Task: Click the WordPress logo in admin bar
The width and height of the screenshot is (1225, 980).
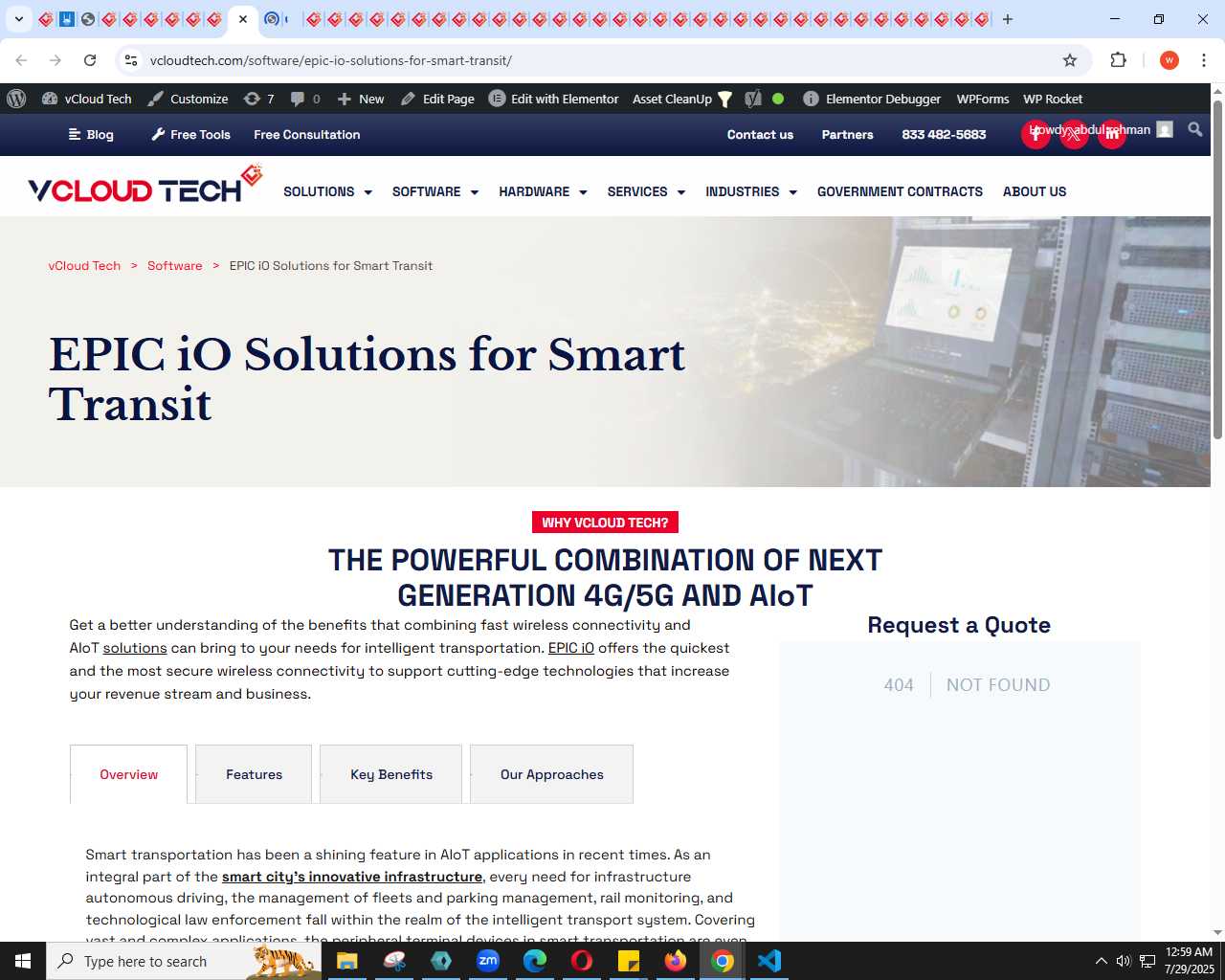Action: (x=16, y=99)
